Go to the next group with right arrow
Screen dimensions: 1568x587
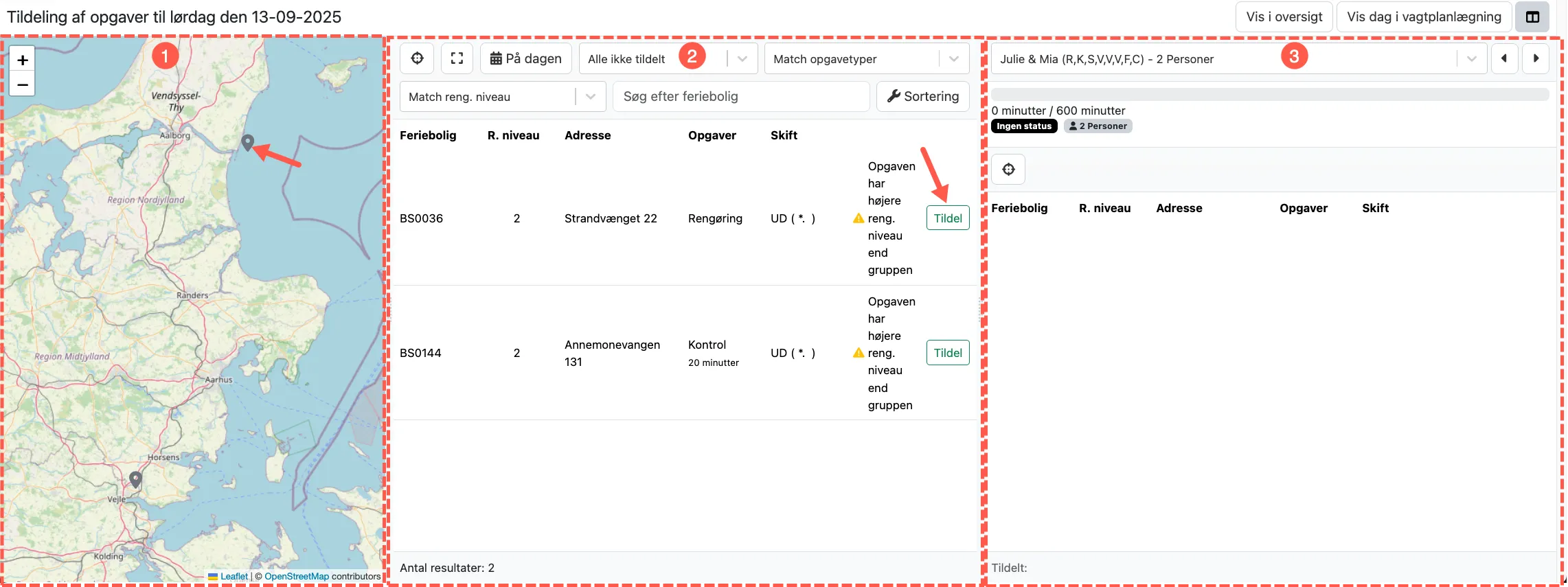tap(1536, 58)
